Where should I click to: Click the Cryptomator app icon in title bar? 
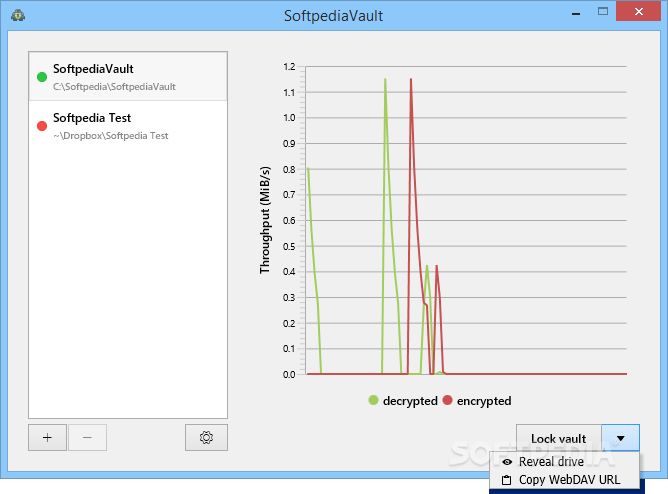coord(18,15)
